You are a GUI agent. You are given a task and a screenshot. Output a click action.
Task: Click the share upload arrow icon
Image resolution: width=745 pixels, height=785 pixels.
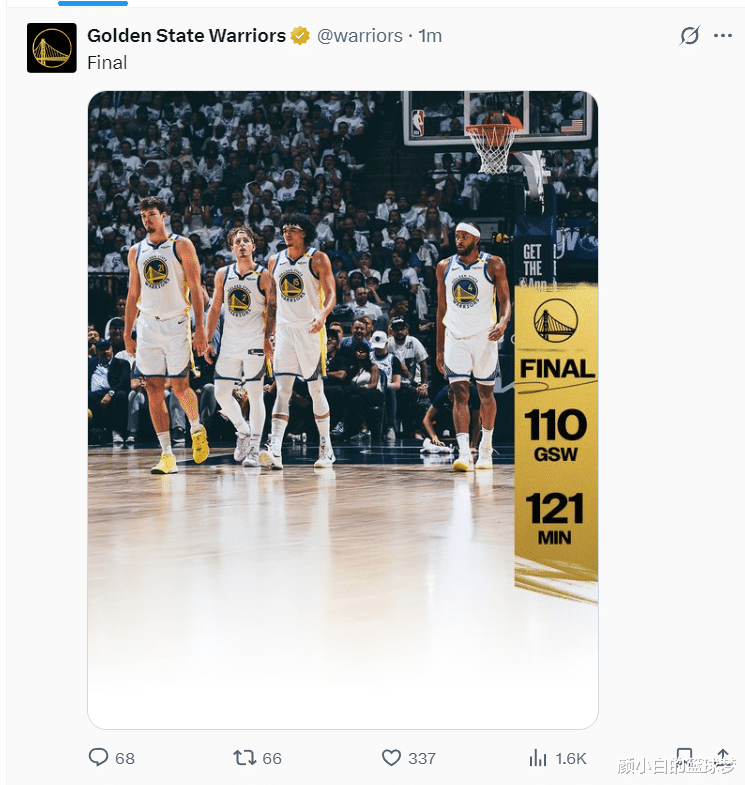[x=723, y=757]
